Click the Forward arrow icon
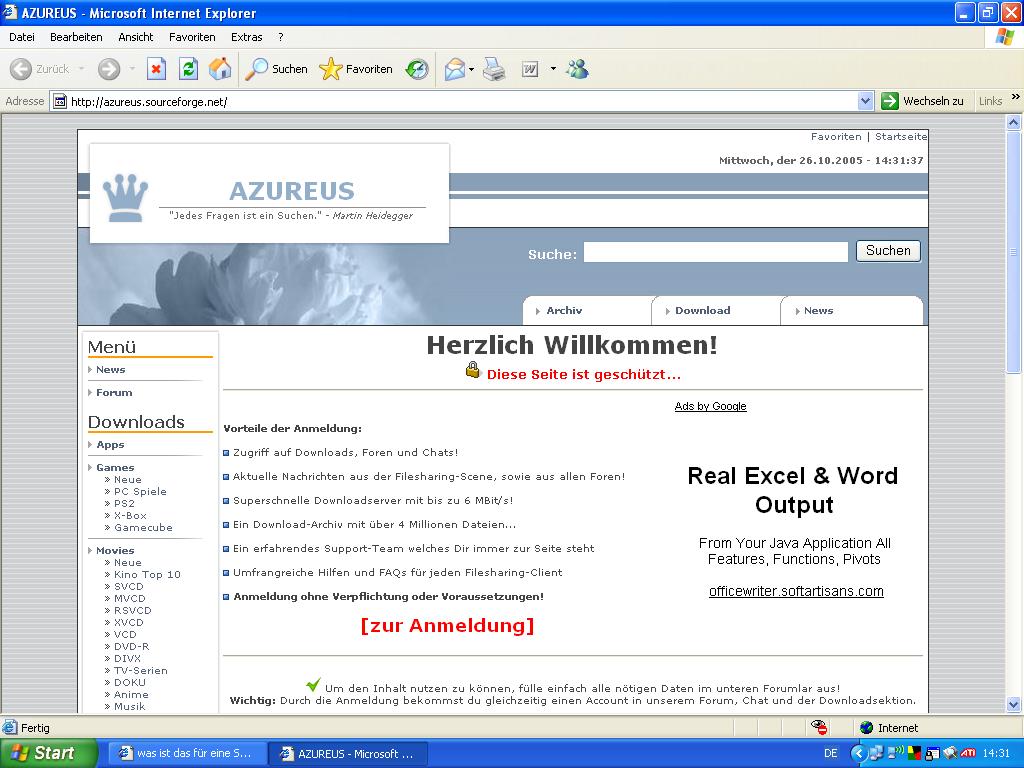 pyautogui.click(x=109, y=69)
